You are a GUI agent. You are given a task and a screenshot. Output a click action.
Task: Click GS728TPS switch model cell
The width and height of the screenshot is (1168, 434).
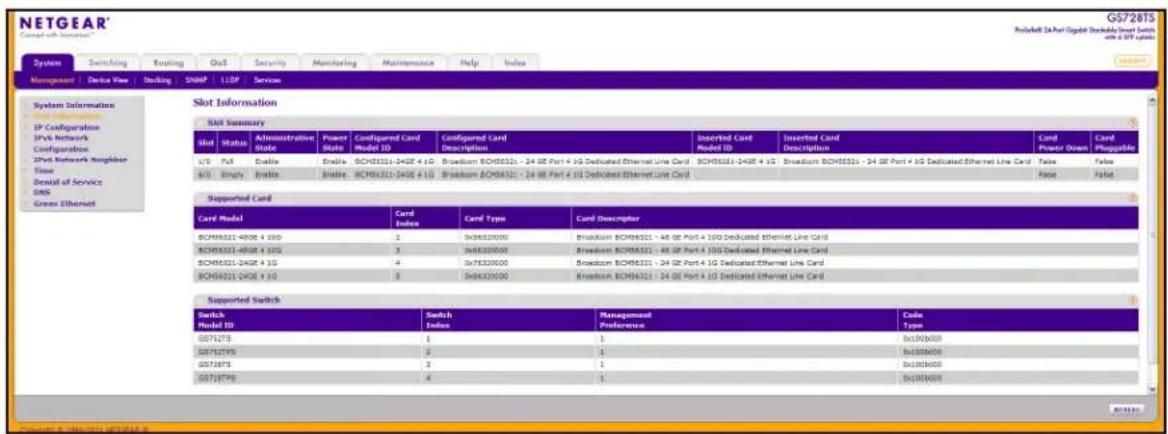click(215, 378)
